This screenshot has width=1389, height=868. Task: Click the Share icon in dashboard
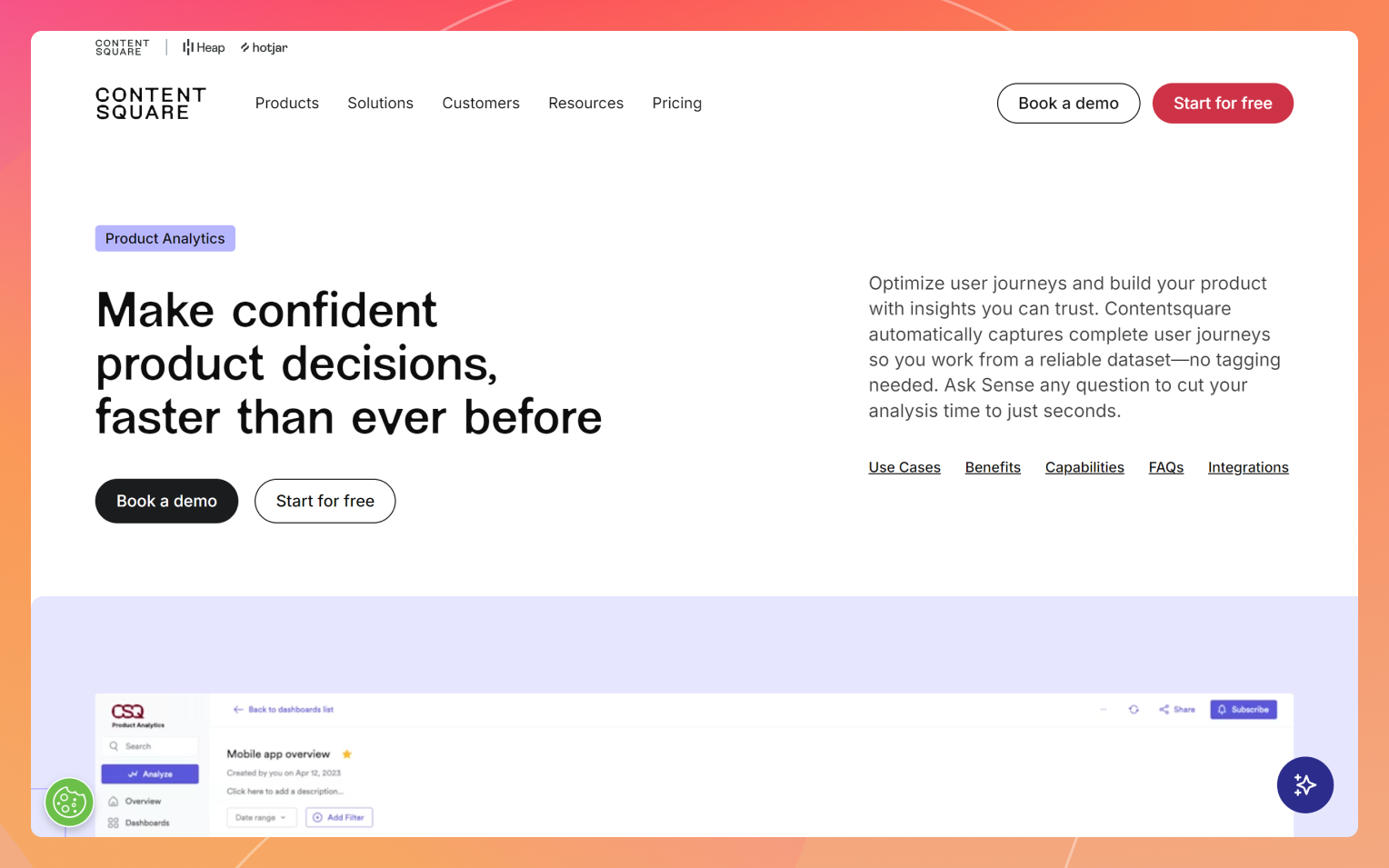[x=1164, y=709]
